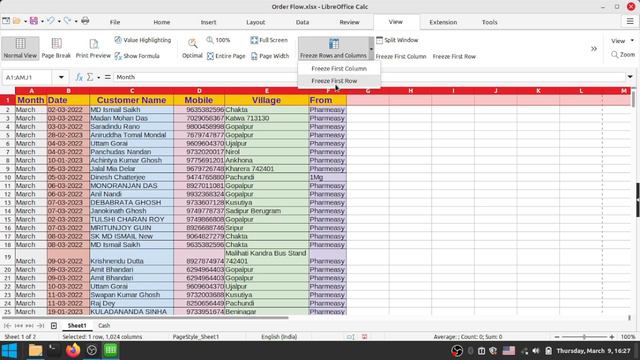The height and width of the screenshot is (360, 640).
Task: Open the file manager from taskbar
Action: coord(36,350)
